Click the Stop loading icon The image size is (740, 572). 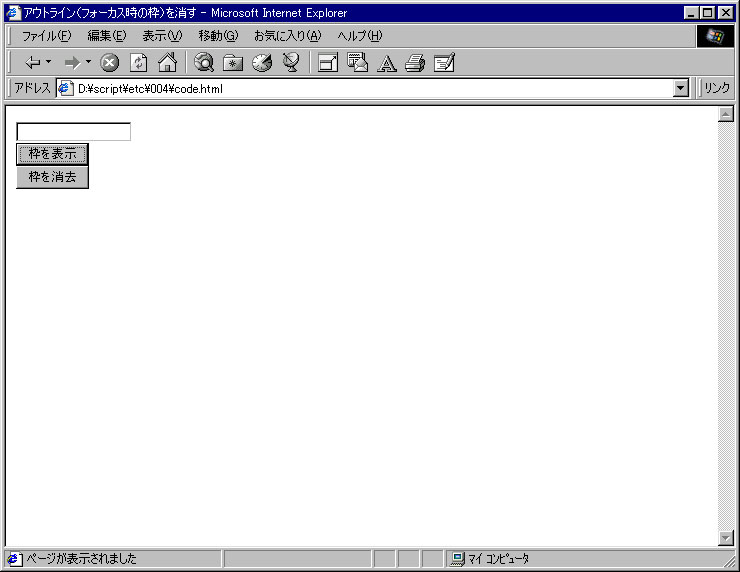(x=109, y=62)
